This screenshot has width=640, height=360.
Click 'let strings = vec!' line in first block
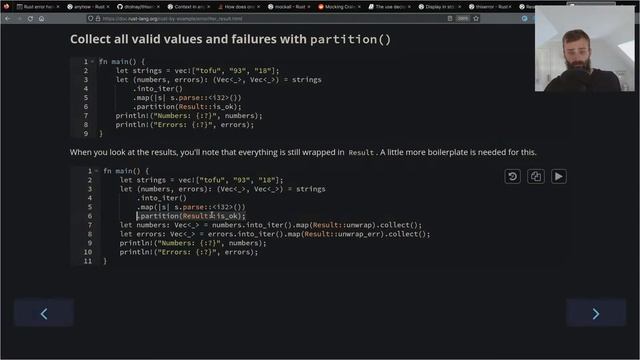point(198,71)
